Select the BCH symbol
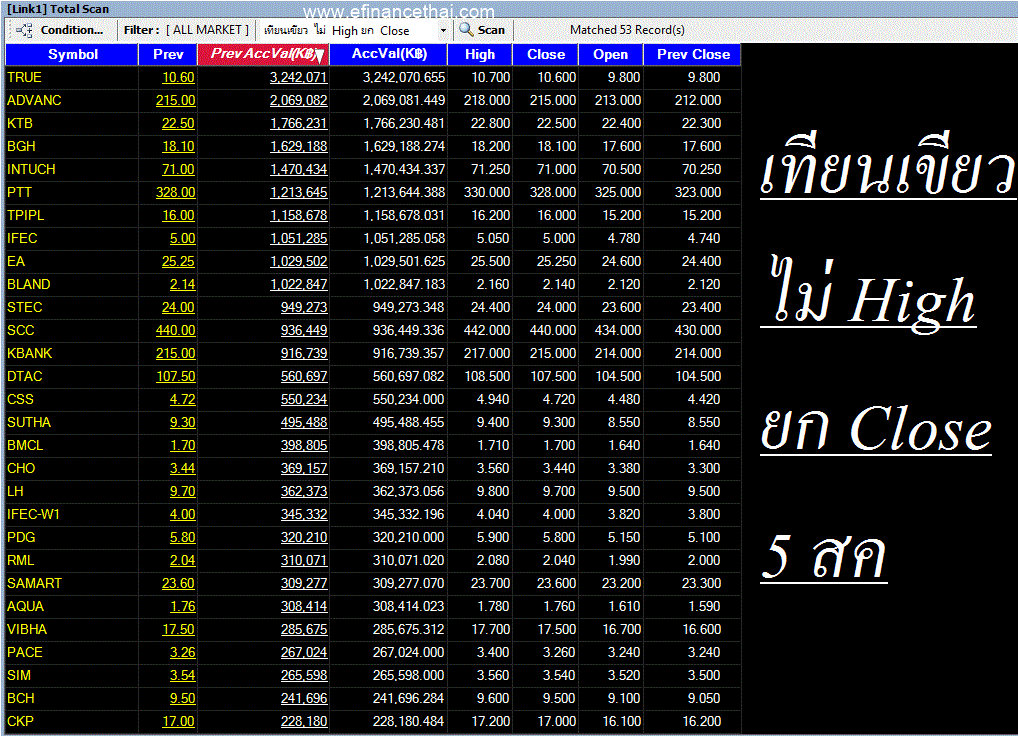The width and height of the screenshot is (1018, 736). 21,698
